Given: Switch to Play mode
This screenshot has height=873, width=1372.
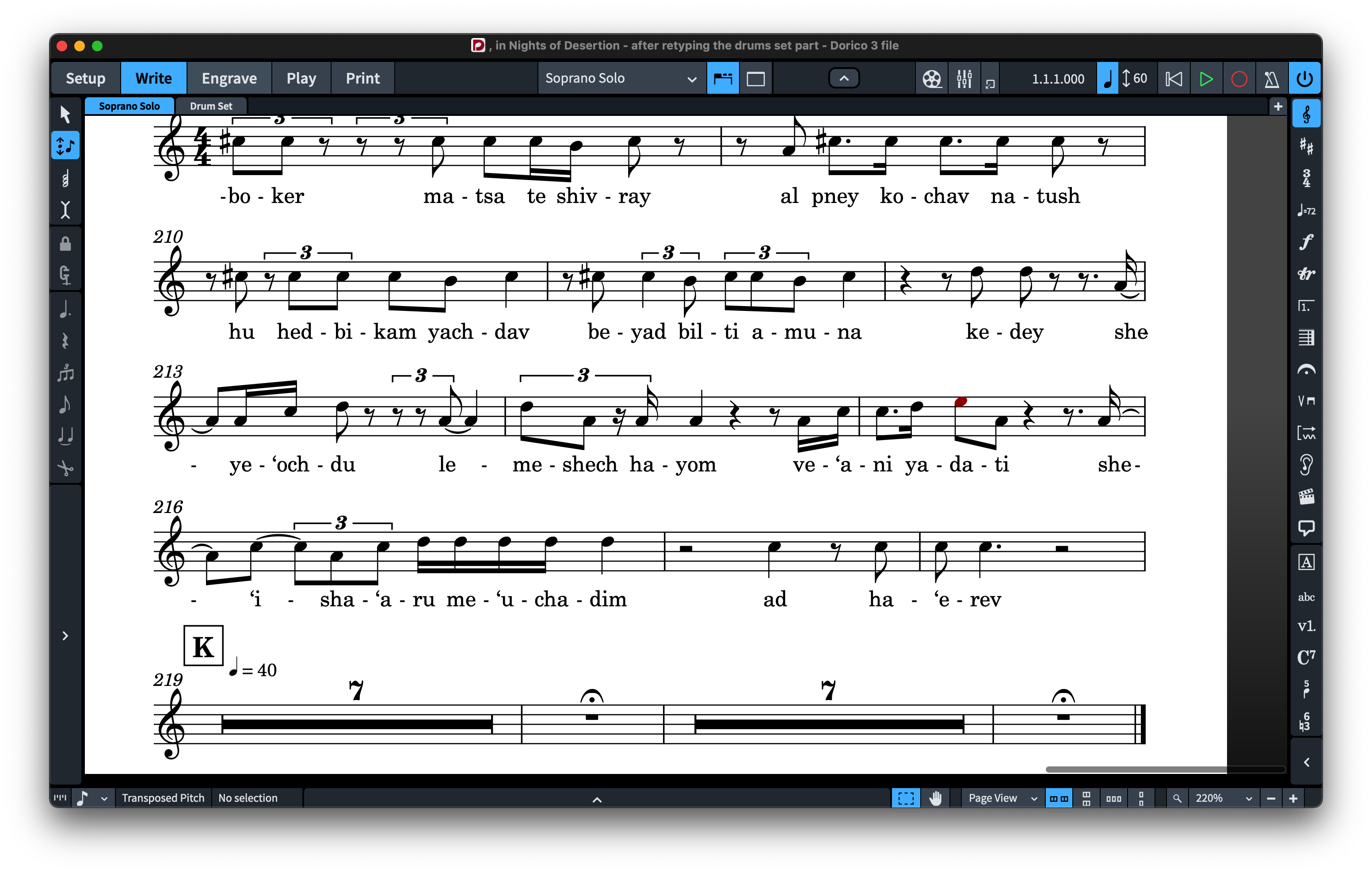Looking at the screenshot, I should [x=301, y=78].
